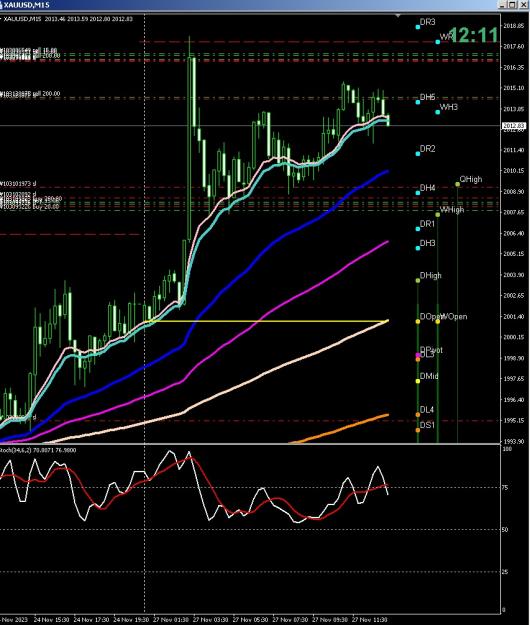Close the XAUUSD,M15 chart window
The height and width of the screenshot is (625, 530).
pos(524,5)
